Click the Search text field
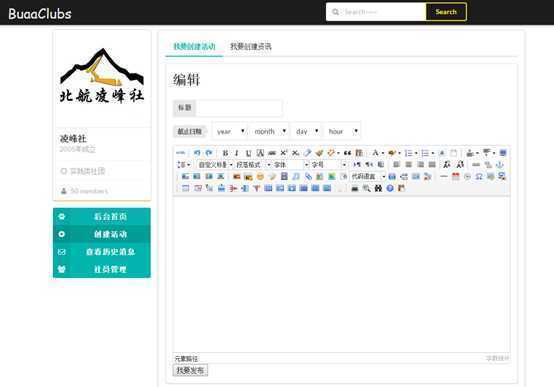Image resolution: width=554 pixels, height=387 pixels. [376, 12]
